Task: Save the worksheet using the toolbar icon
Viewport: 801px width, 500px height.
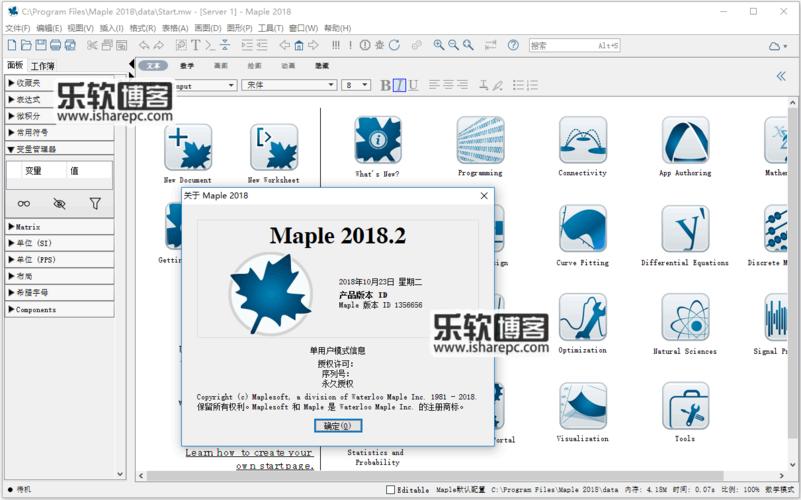Action: (40, 45)
